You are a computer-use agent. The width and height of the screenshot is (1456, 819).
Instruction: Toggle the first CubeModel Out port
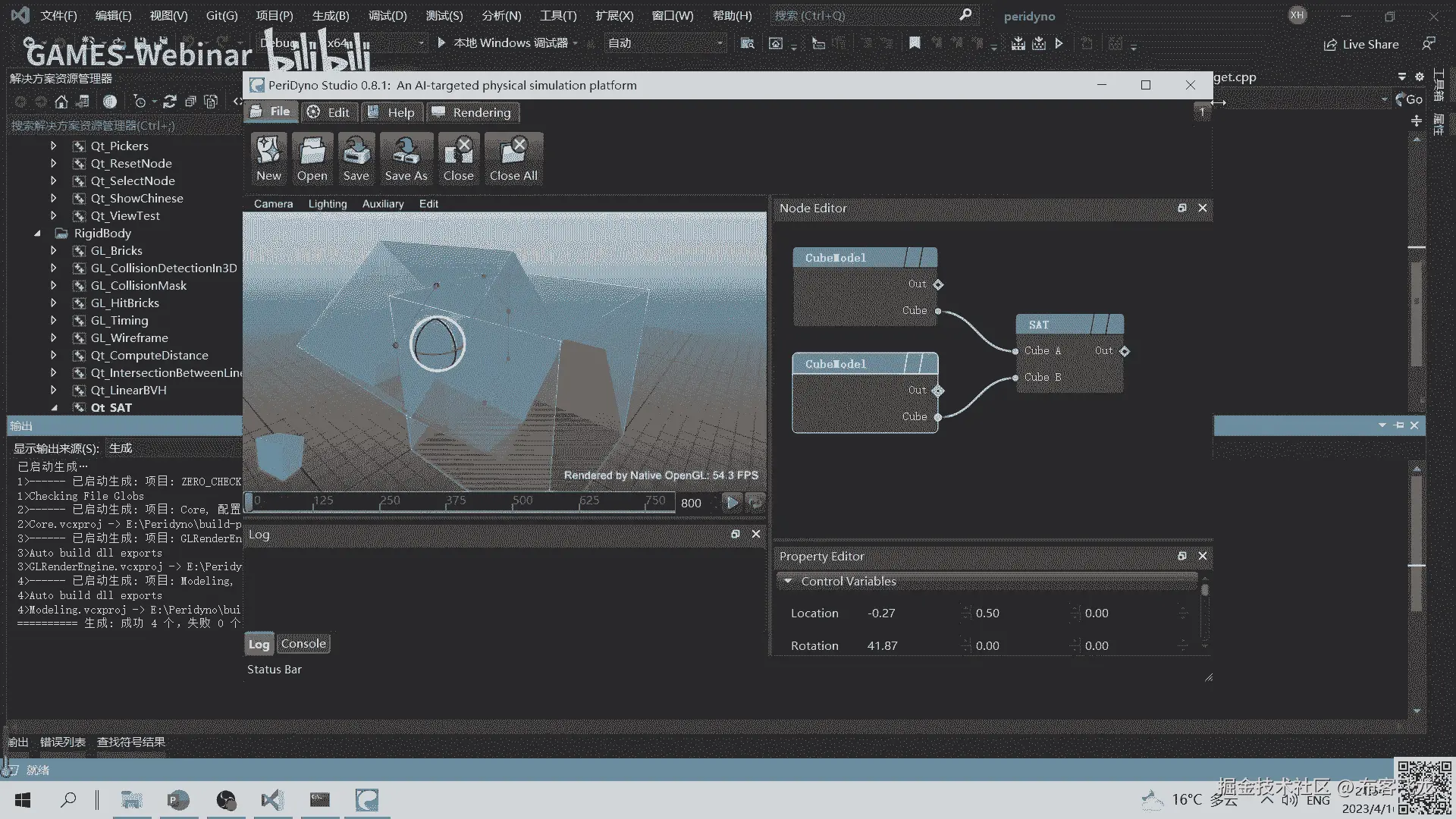[x=938, y=284]
